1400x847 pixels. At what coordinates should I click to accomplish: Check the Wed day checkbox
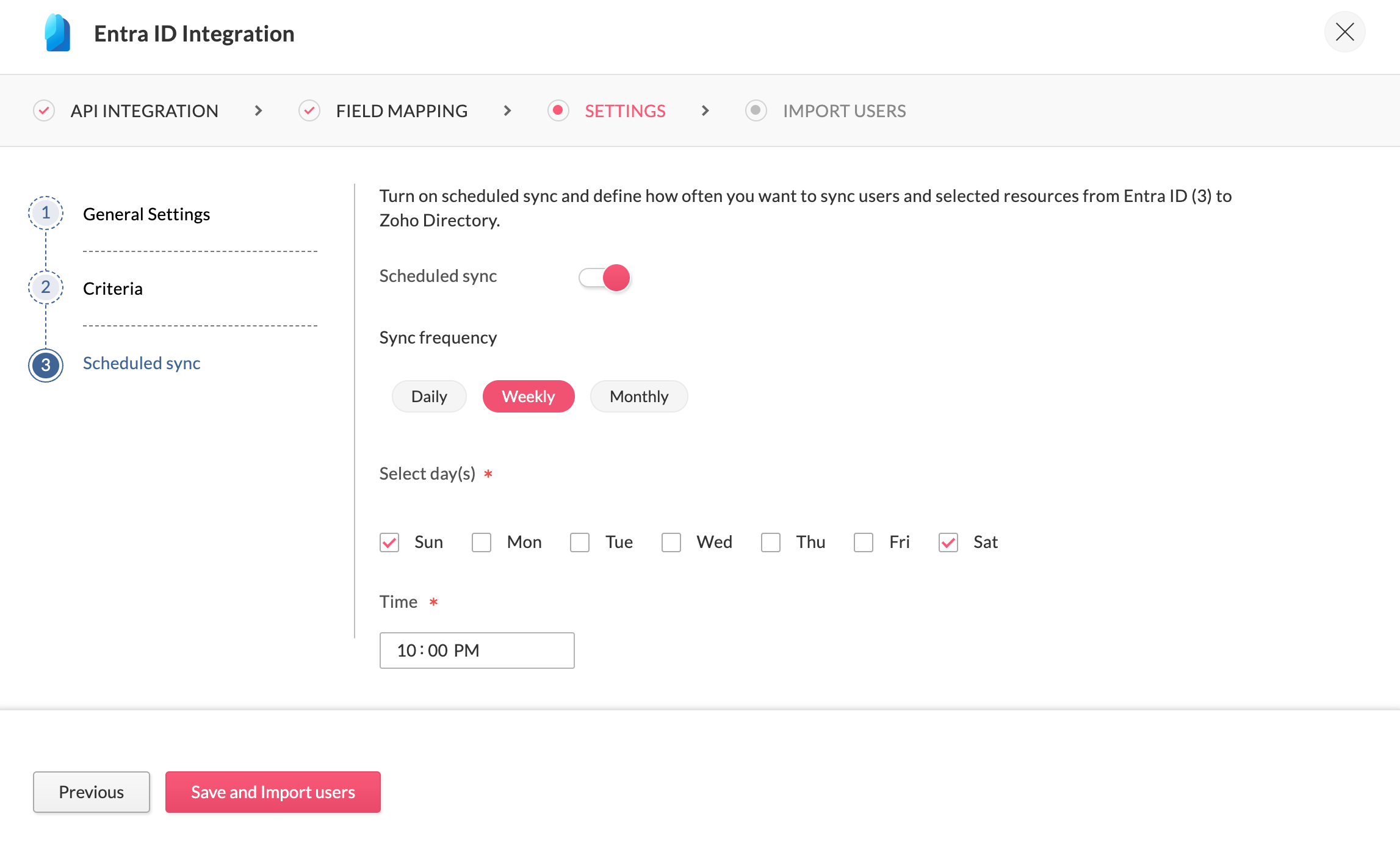671,542
